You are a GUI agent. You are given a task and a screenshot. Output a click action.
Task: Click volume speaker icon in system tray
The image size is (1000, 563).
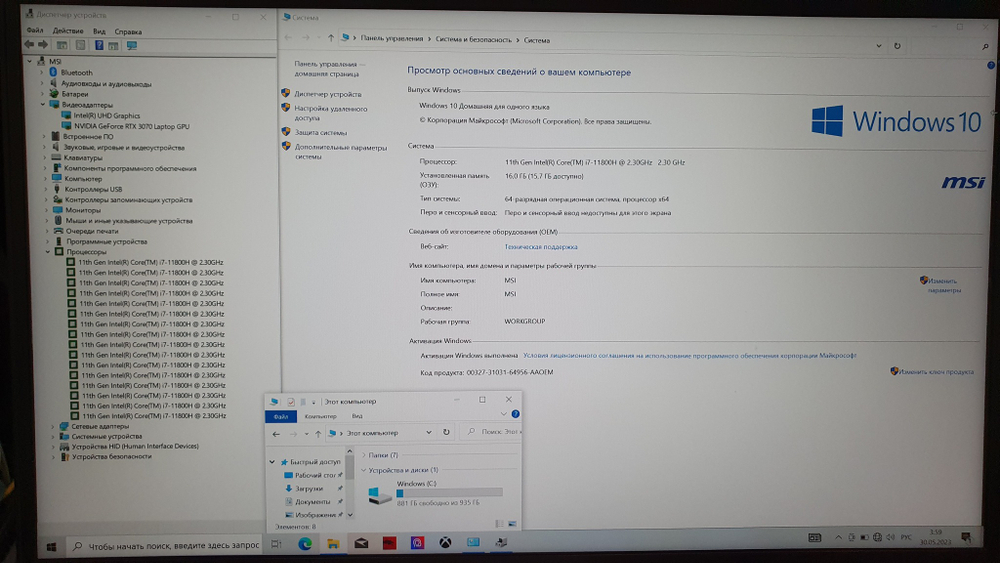[890, 537]
